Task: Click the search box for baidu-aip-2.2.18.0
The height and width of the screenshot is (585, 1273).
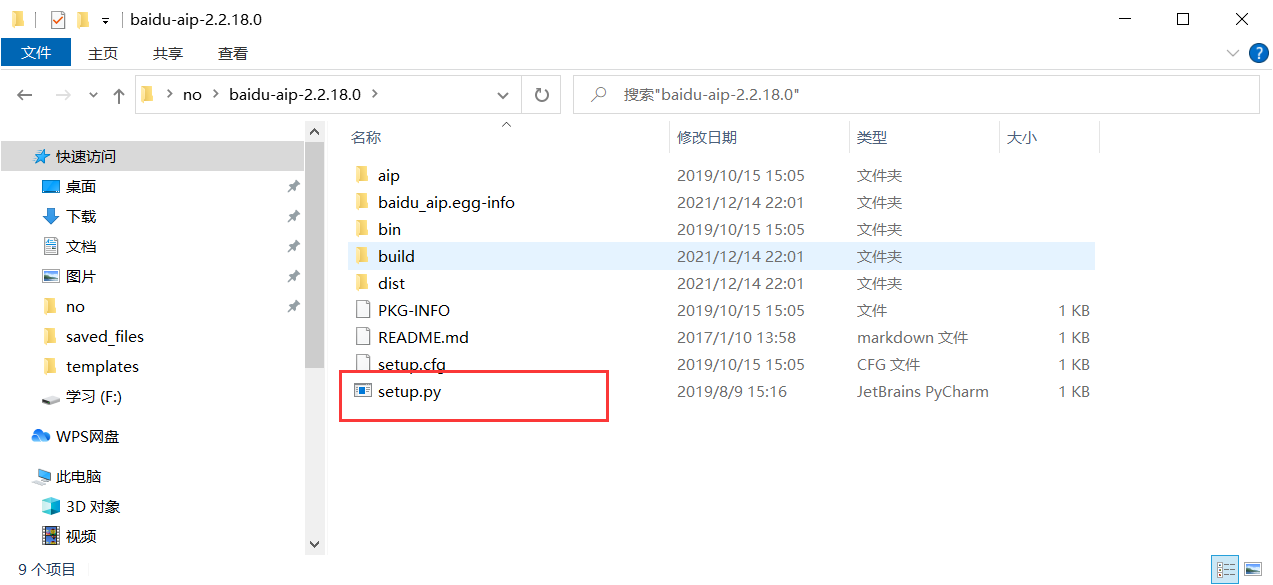Action: [915, 95]
